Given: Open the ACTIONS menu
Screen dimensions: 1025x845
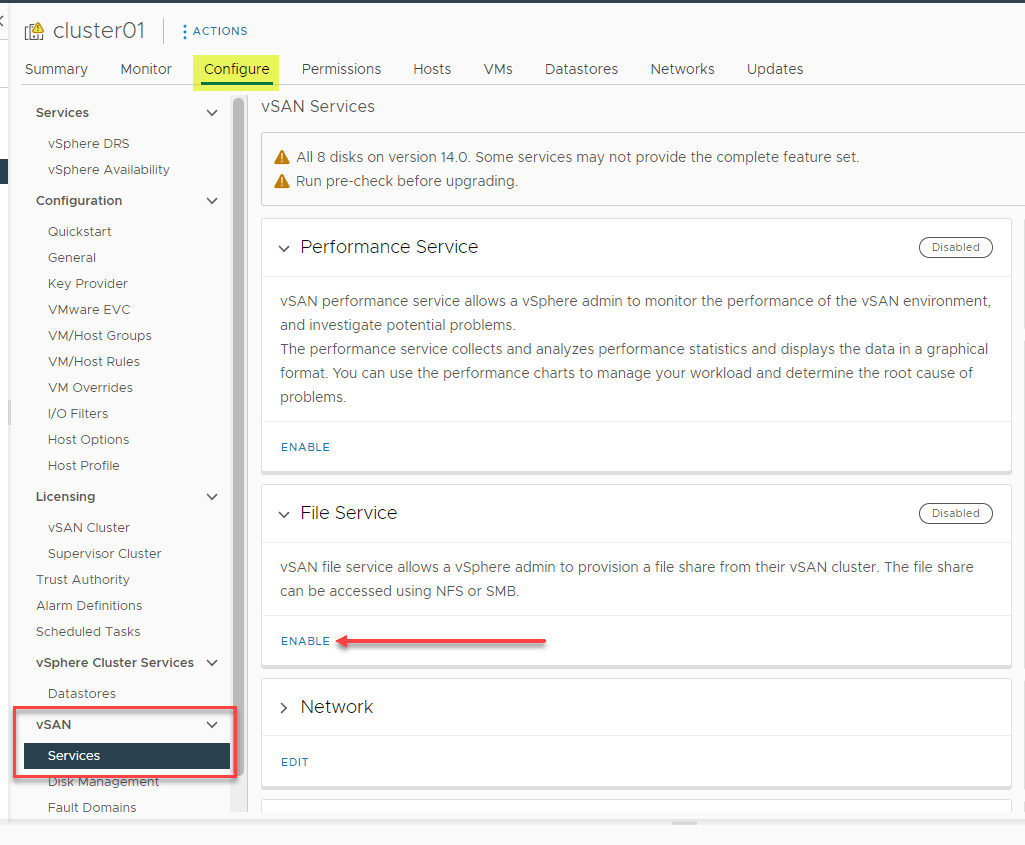Looking at the screenshot, I should pos(215,31).
